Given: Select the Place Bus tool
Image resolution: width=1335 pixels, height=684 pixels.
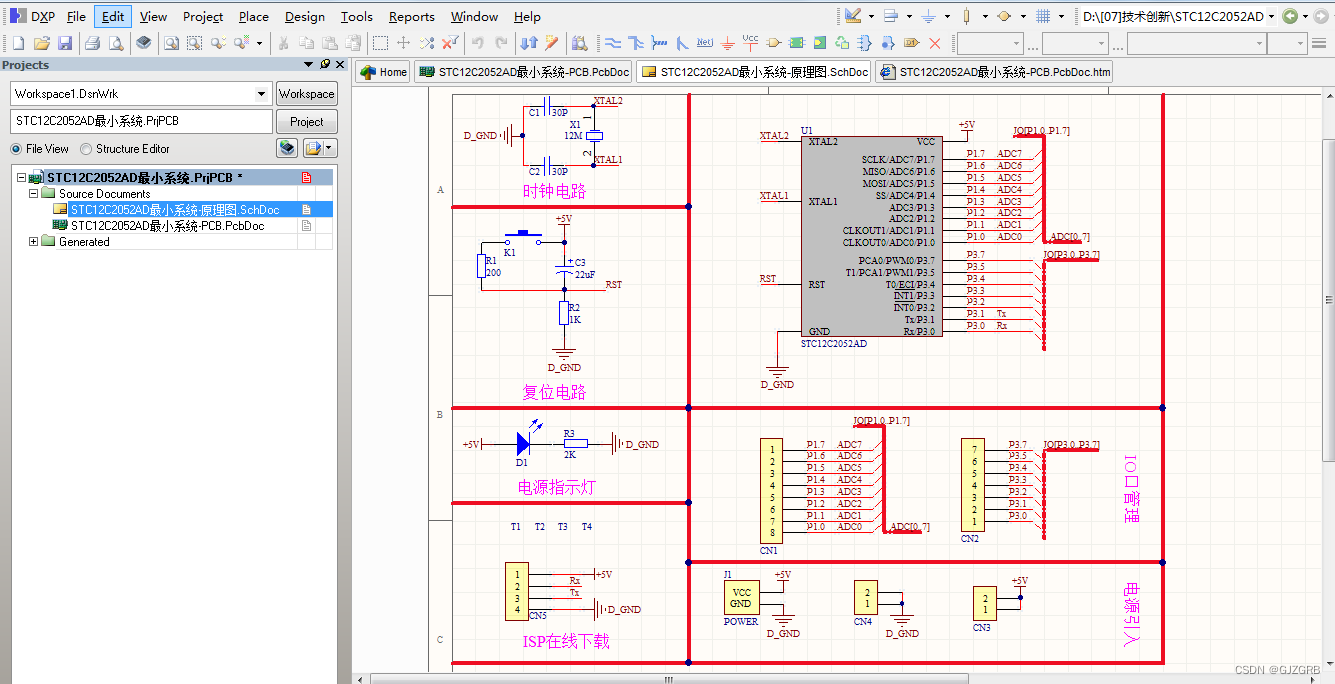Looking at the screenshot, I should coord(636,42).
